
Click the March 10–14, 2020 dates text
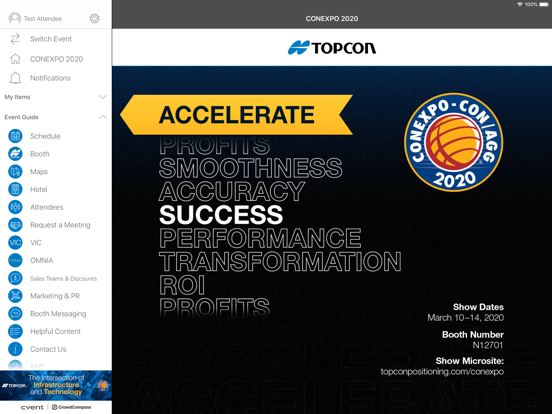coord(466,318)
